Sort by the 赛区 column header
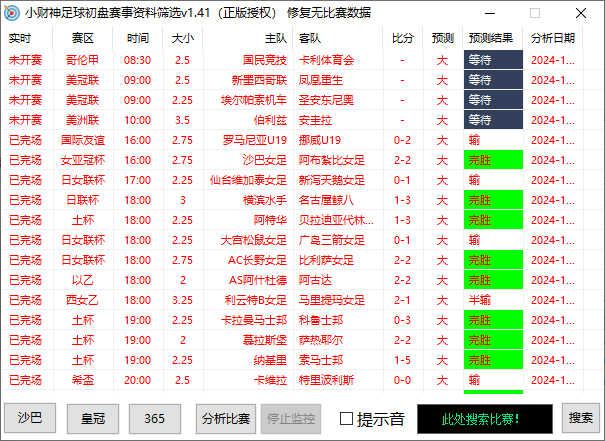 click(83, 38)
